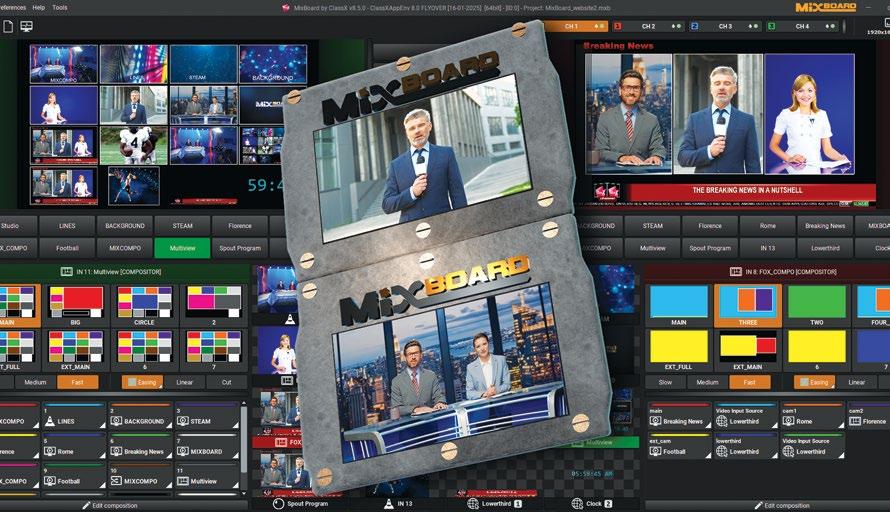890x512 pixels.
Task: Set speed to Medium in FOX_COMPO panel
Action: click(707, 383)
